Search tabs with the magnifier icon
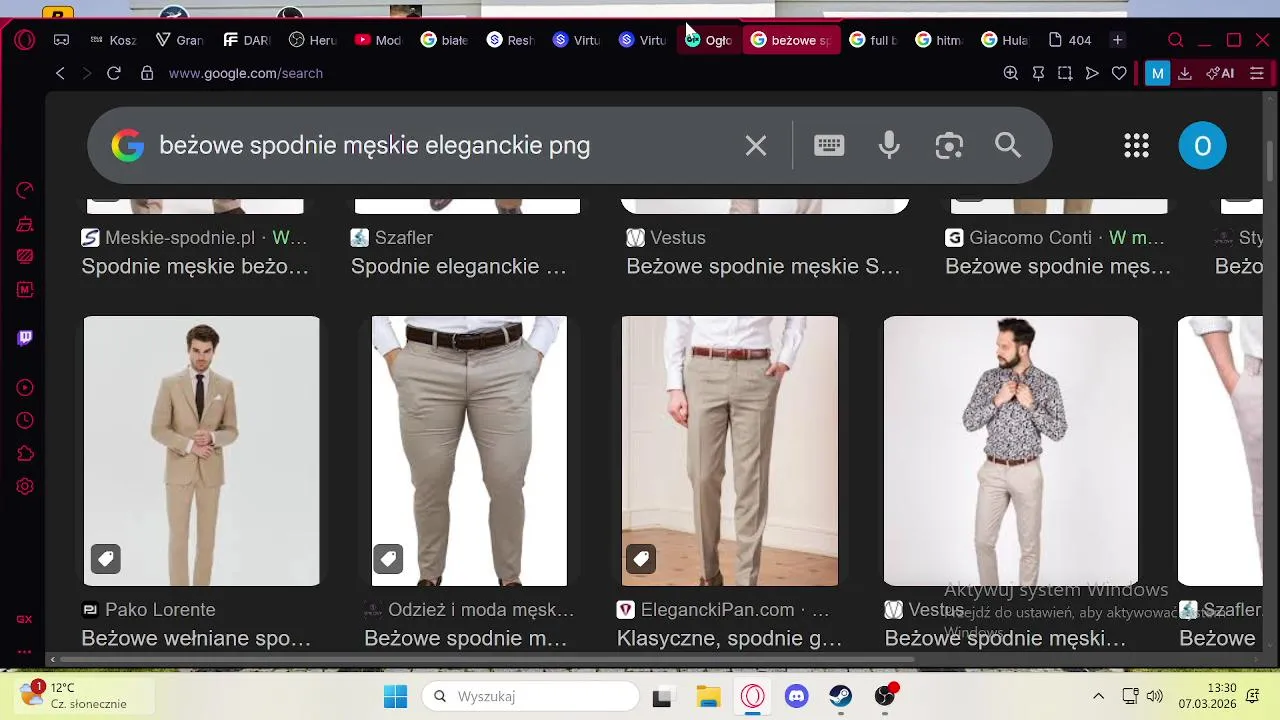 point(1176,40)
